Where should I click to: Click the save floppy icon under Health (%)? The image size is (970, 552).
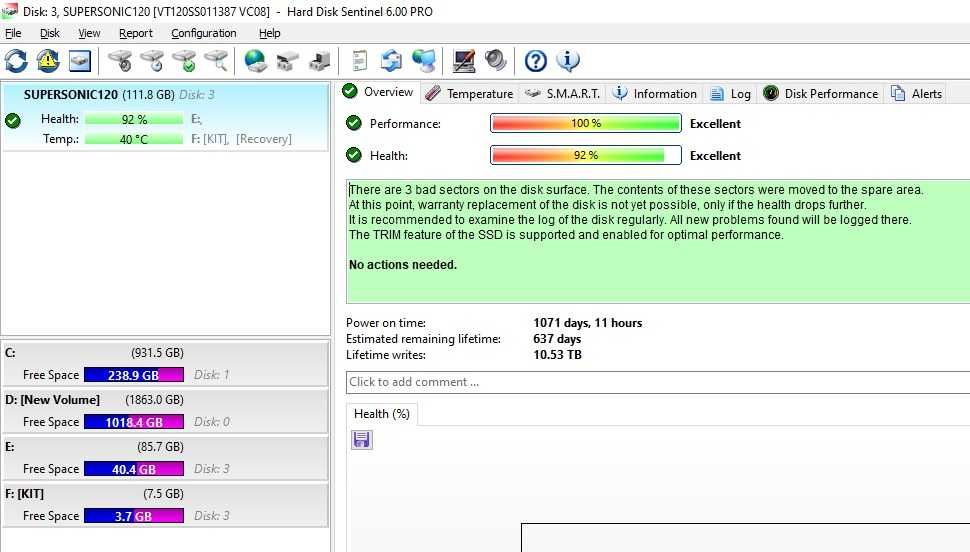[x=361, y=440]
